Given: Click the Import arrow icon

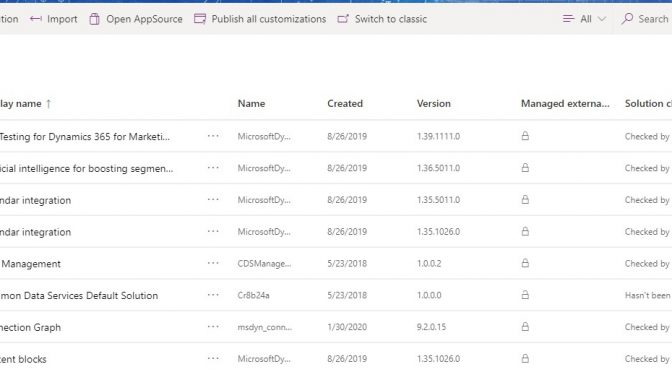Looking at the screenshot, I should [36, 19].
